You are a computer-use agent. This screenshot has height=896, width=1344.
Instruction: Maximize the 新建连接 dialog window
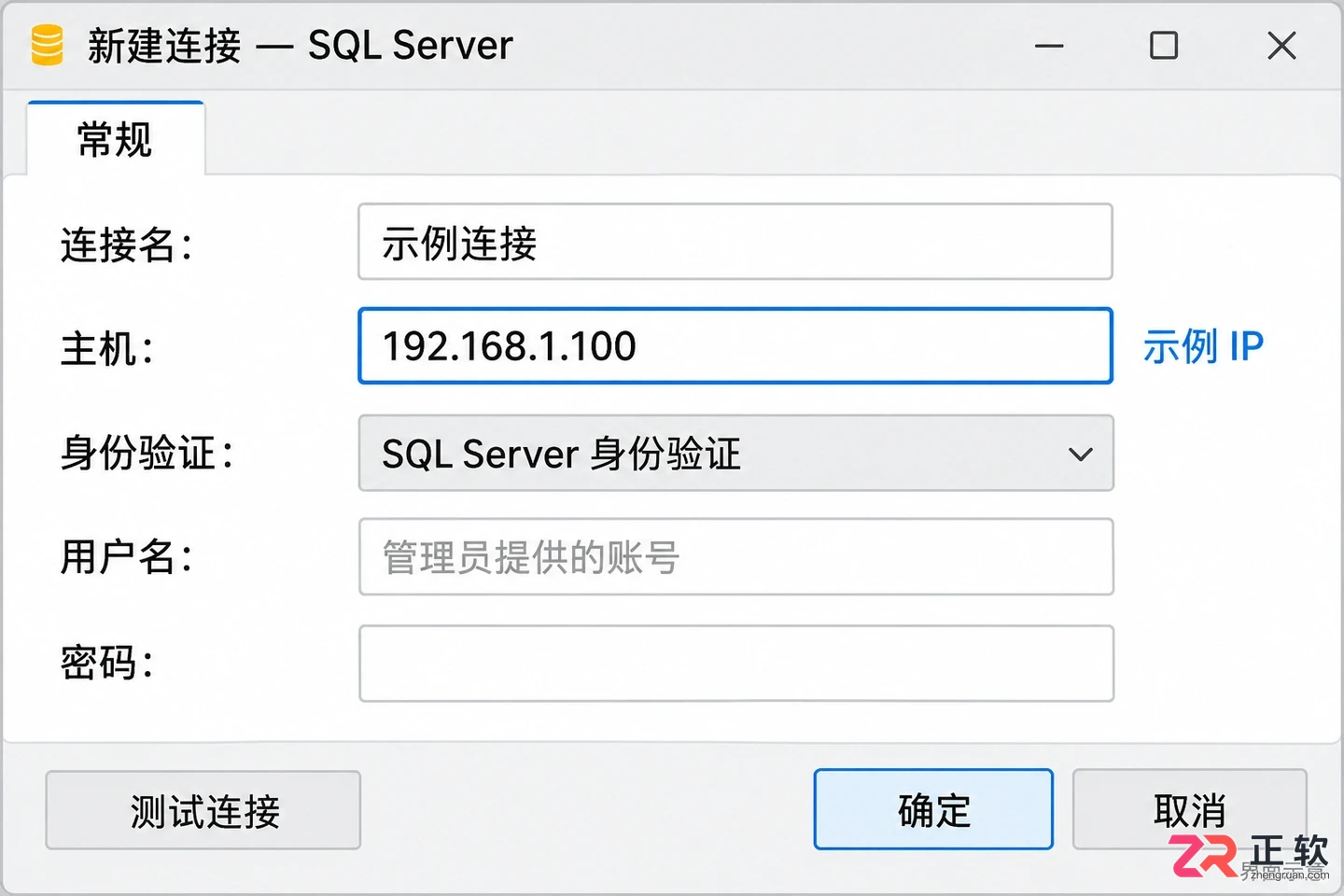click(1164, 45)
